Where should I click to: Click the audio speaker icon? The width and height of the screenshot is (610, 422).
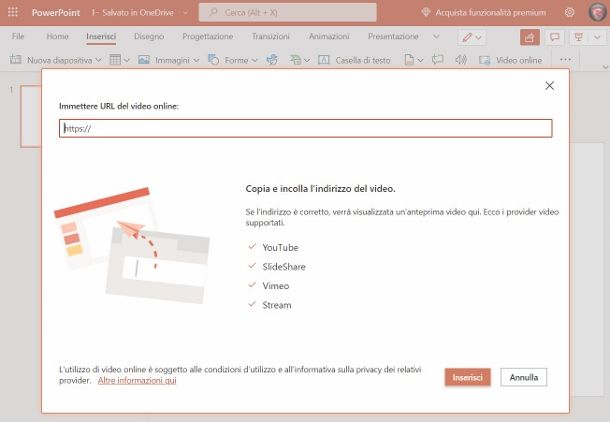coord(461,60)
